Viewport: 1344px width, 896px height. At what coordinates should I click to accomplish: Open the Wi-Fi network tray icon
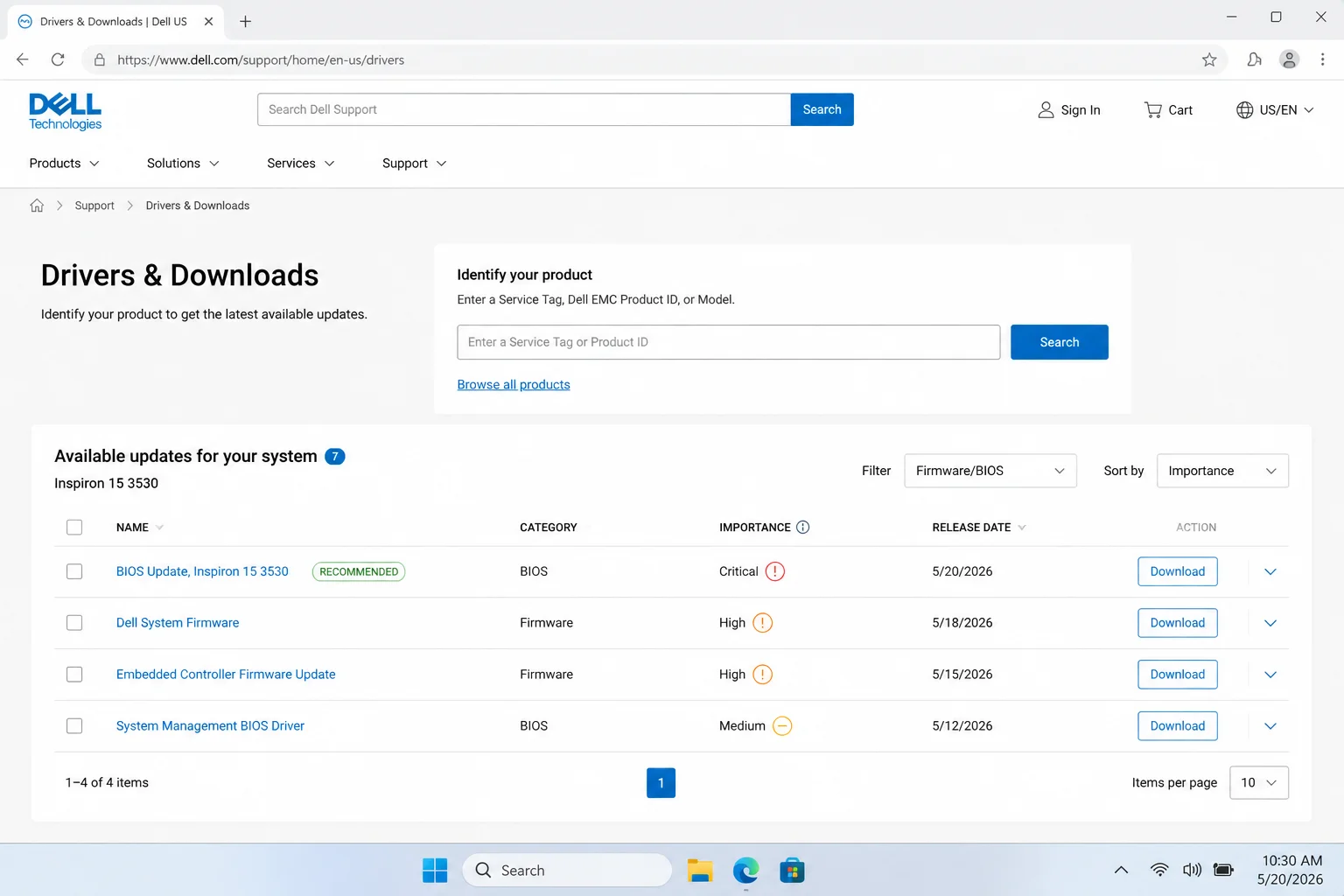tap(1159, 870)
